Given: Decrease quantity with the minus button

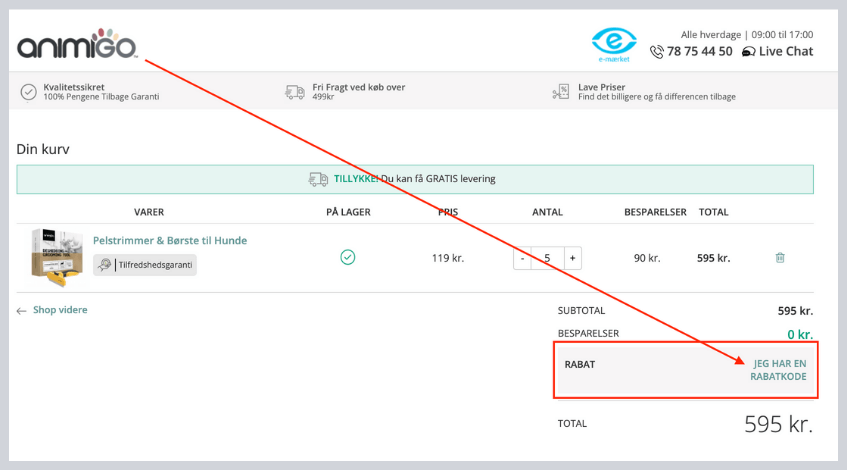Looking at the screenshot, I should [522, 258].
